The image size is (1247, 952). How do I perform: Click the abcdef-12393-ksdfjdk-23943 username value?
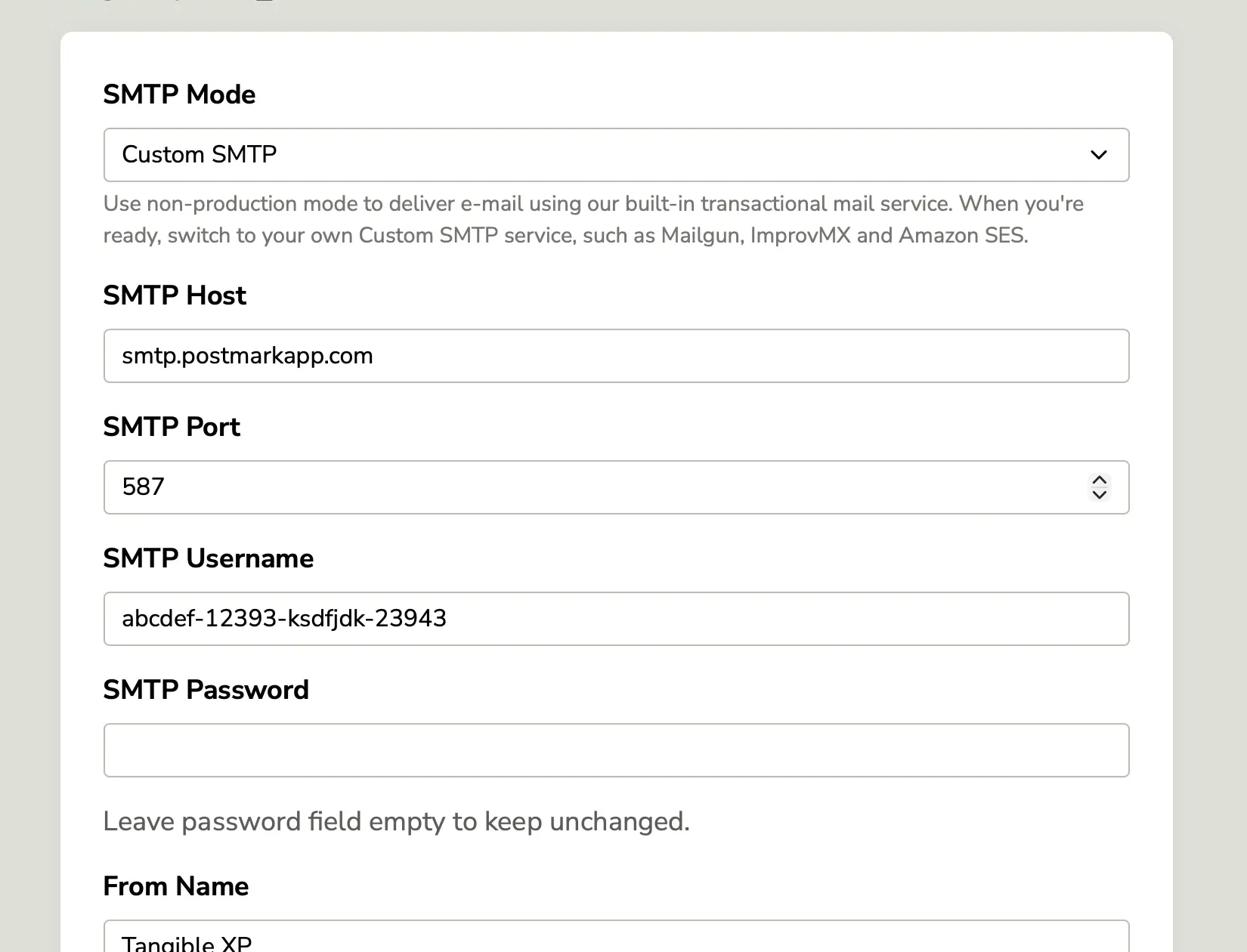[x=283, y=619]
